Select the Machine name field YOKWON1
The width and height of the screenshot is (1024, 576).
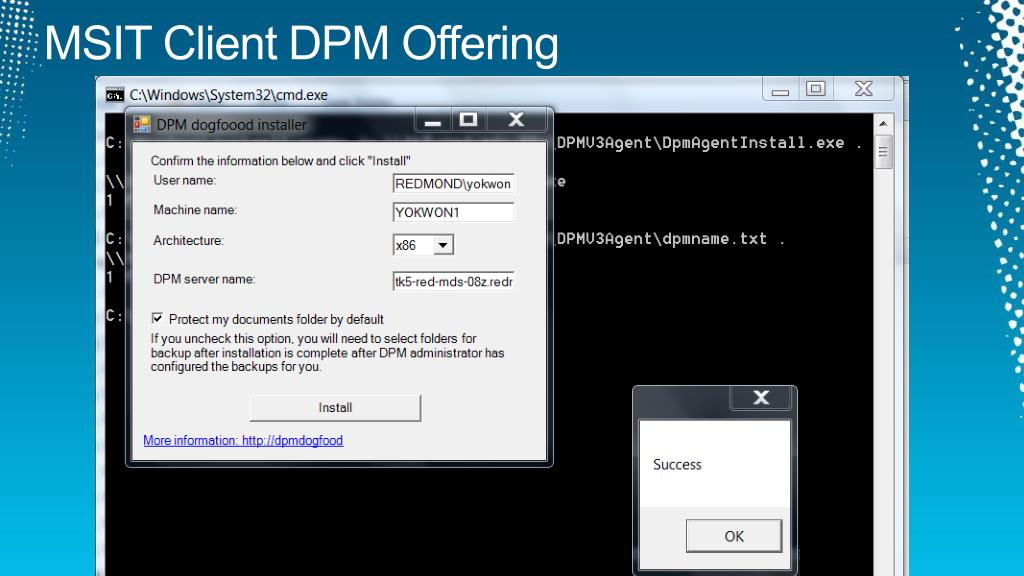click(x=453, y=212)
